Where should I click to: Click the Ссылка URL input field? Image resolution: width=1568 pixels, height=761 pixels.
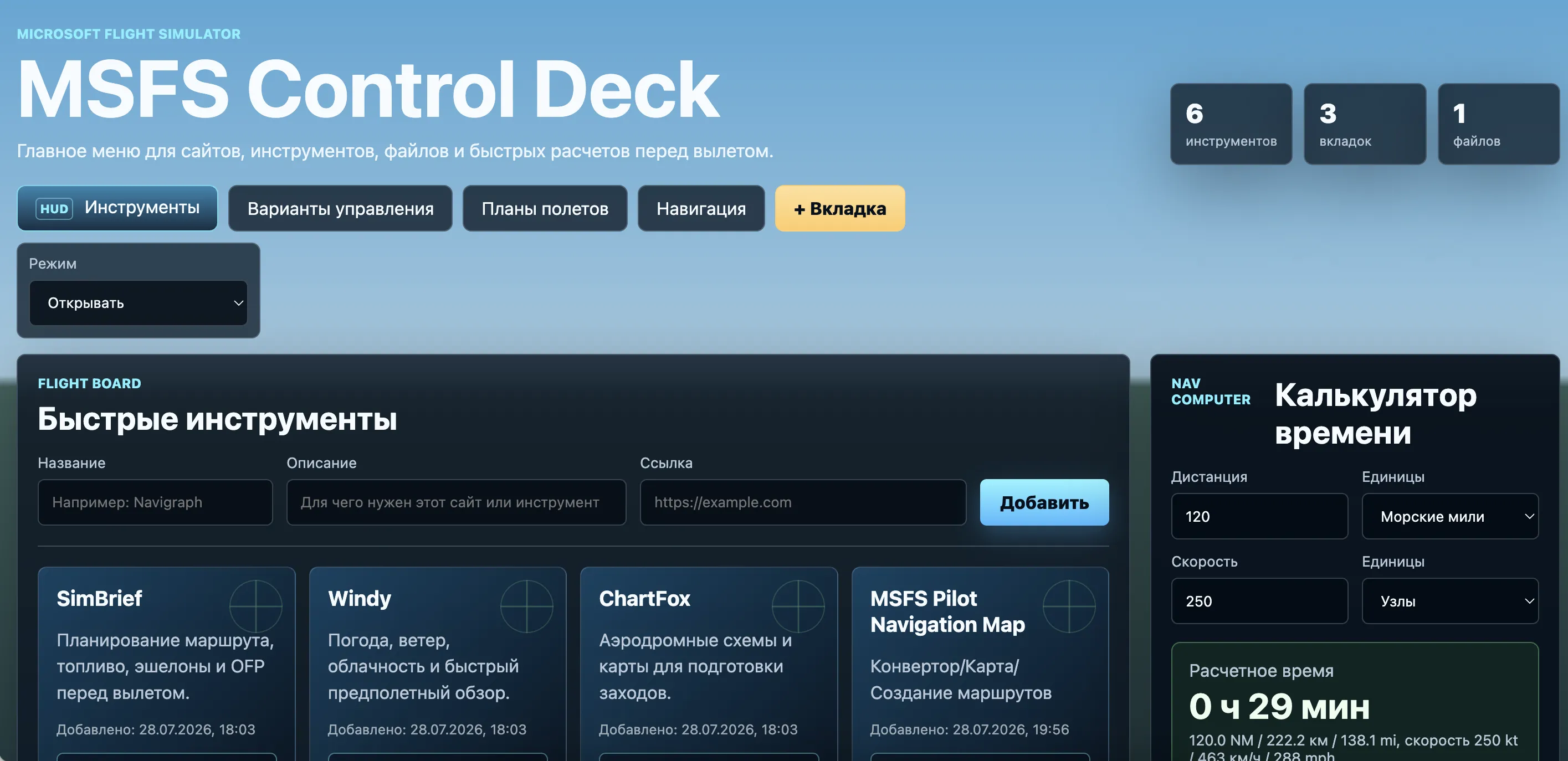pyautogui.click(x=803, y=502)
